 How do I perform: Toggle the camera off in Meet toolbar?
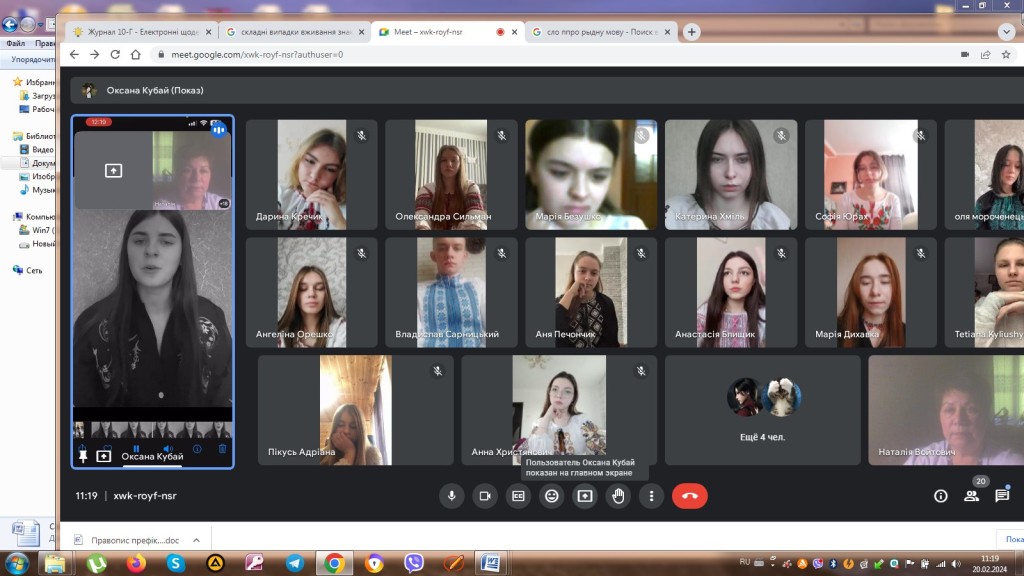click(485, 495)
